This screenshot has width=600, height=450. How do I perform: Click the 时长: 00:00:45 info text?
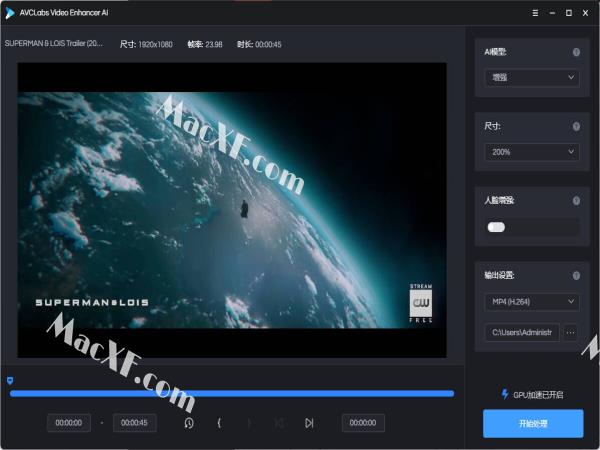[x=259, y=44]
